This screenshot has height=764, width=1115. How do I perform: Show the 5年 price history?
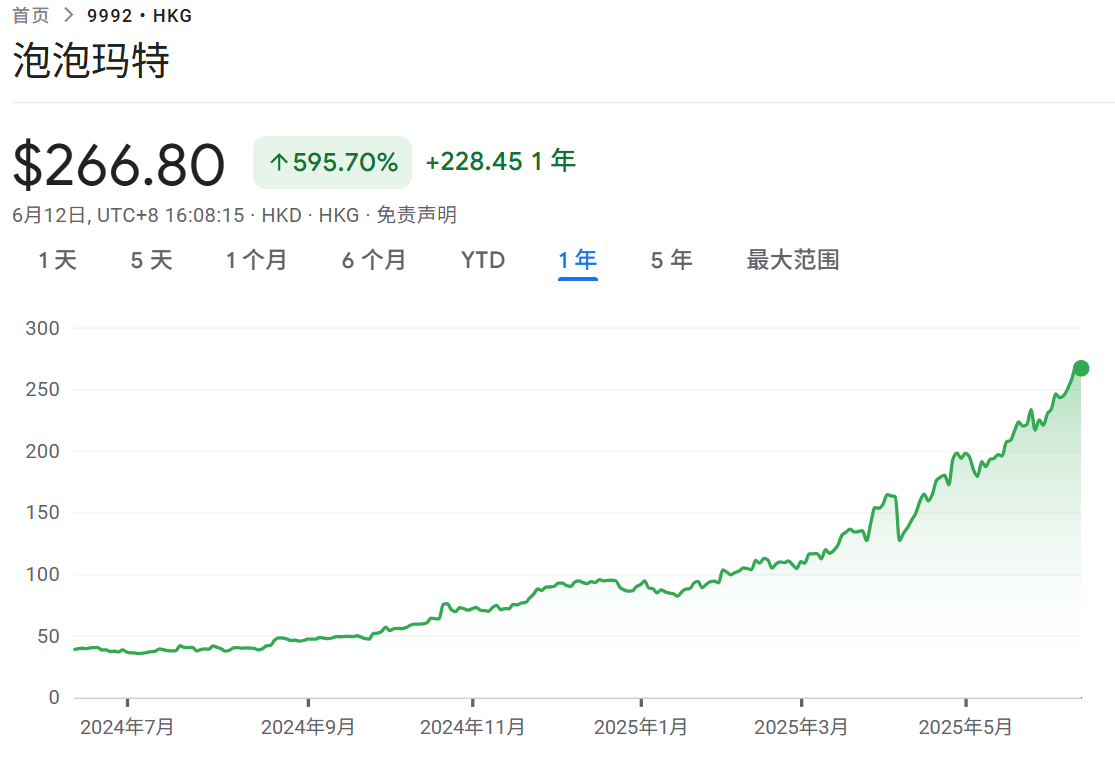[x=671, y=261]
